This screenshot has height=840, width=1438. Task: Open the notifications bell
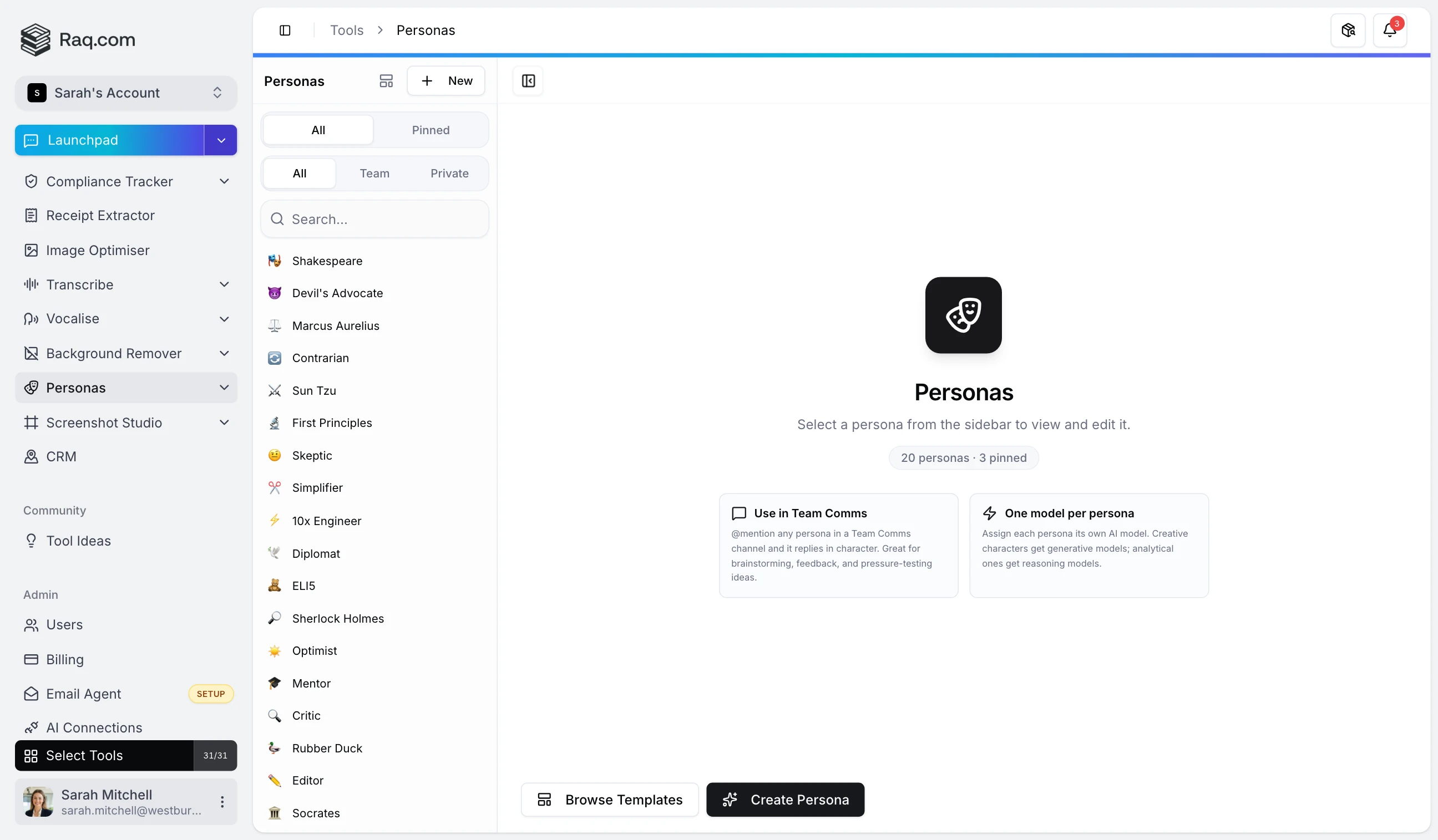click(1391, 29)
